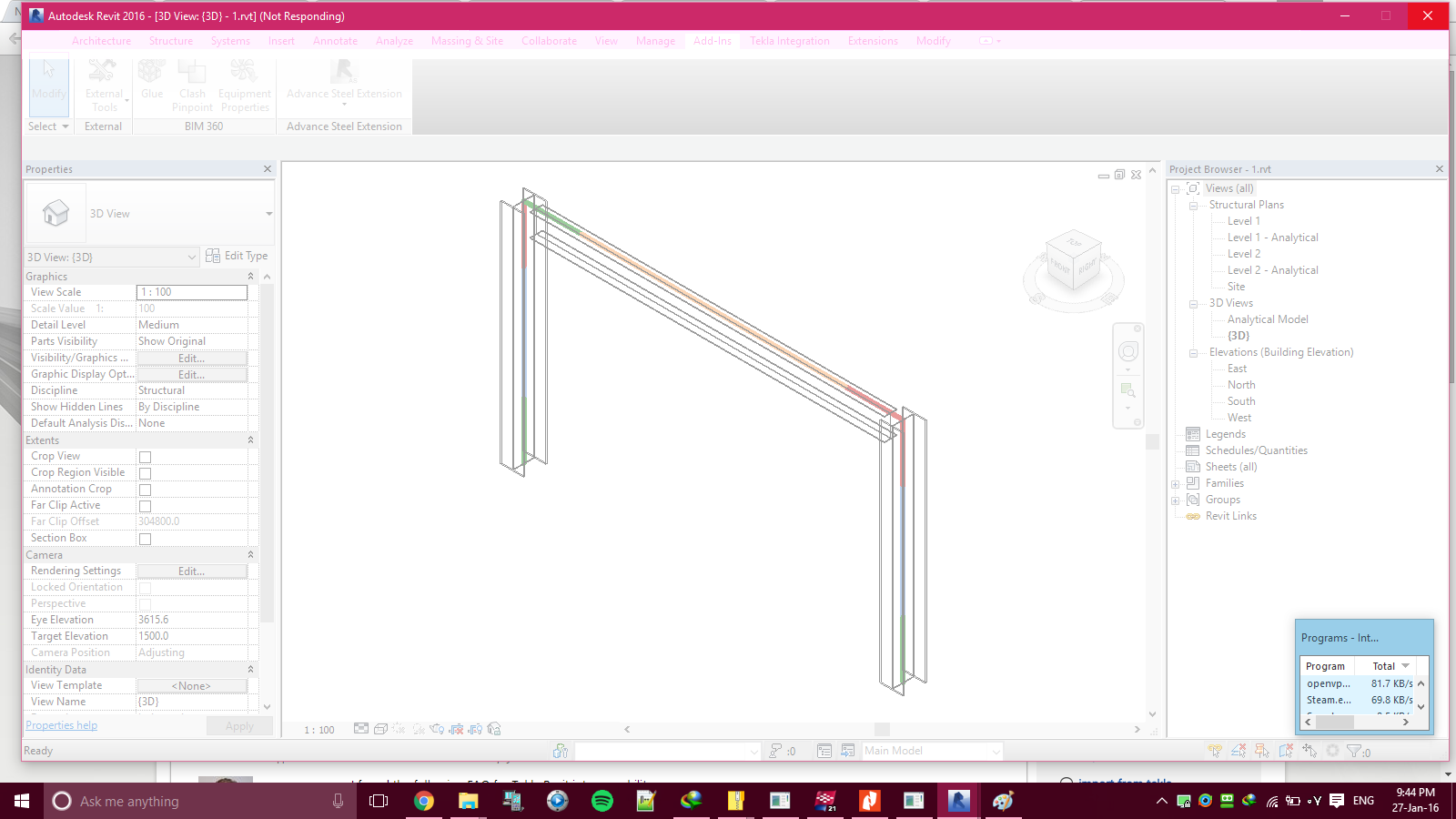Toggle the sun path in the view control bar
This screenshot has width=1456, height=819.
click(398, 729)
